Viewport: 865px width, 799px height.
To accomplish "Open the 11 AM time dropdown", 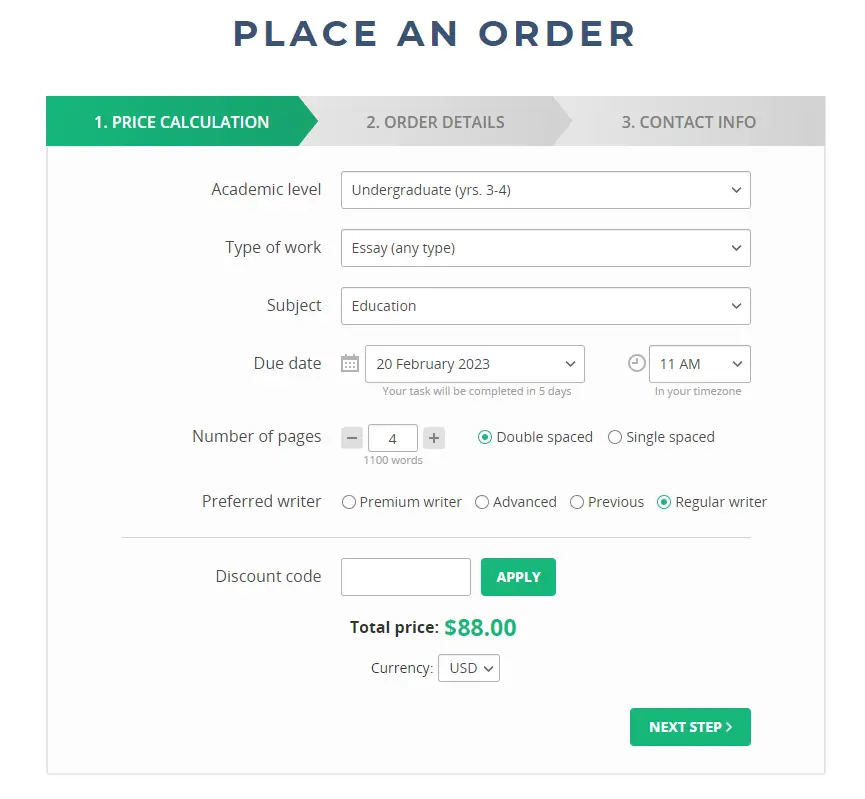I will pos(699,363).
